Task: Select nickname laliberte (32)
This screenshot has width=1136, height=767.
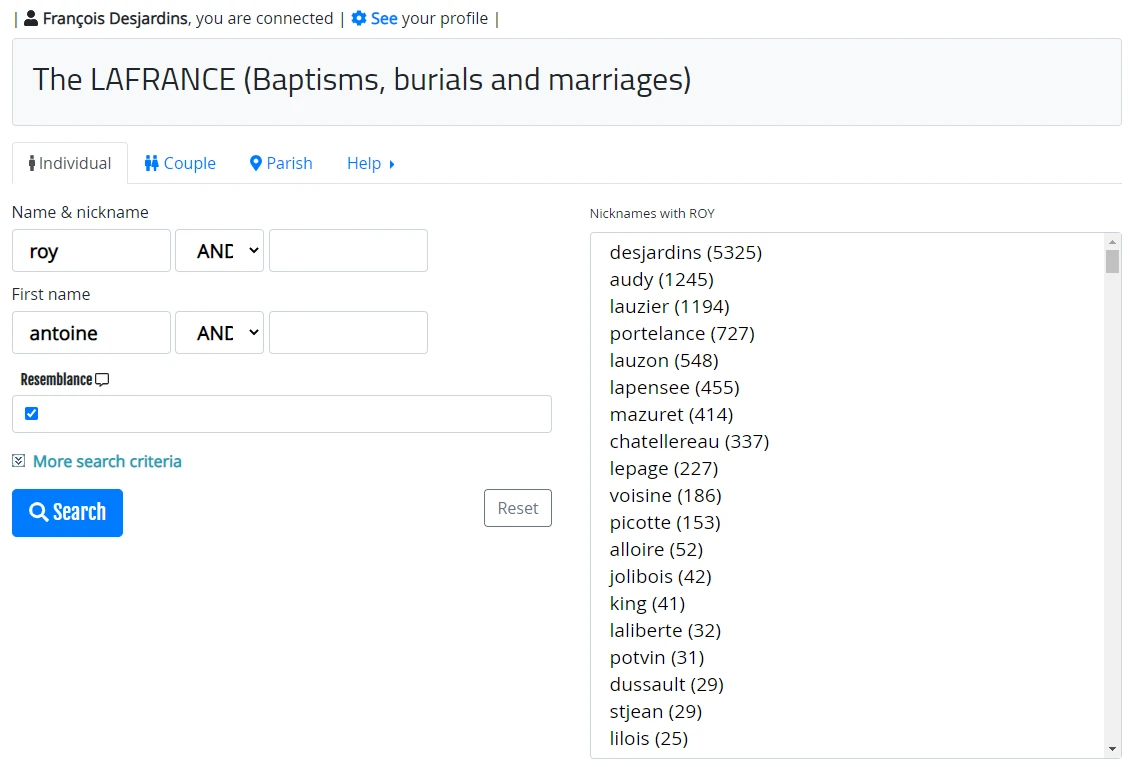Action: 665,630
